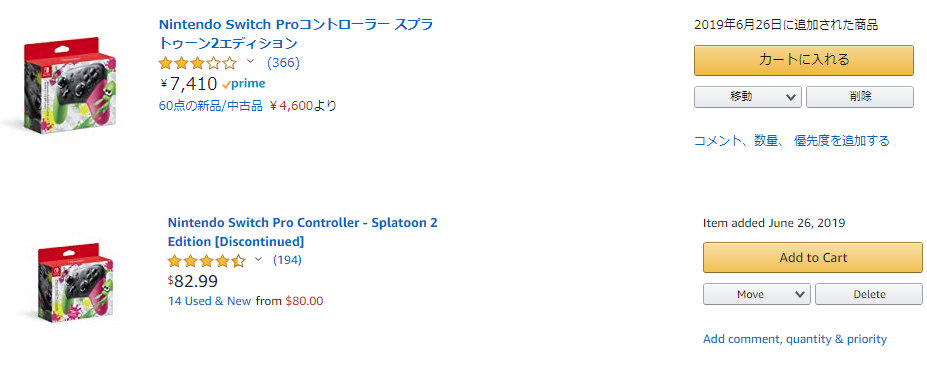This screenshot has height=365, width=927.
Task: Click the Delete button
Action: pos(869,294)
